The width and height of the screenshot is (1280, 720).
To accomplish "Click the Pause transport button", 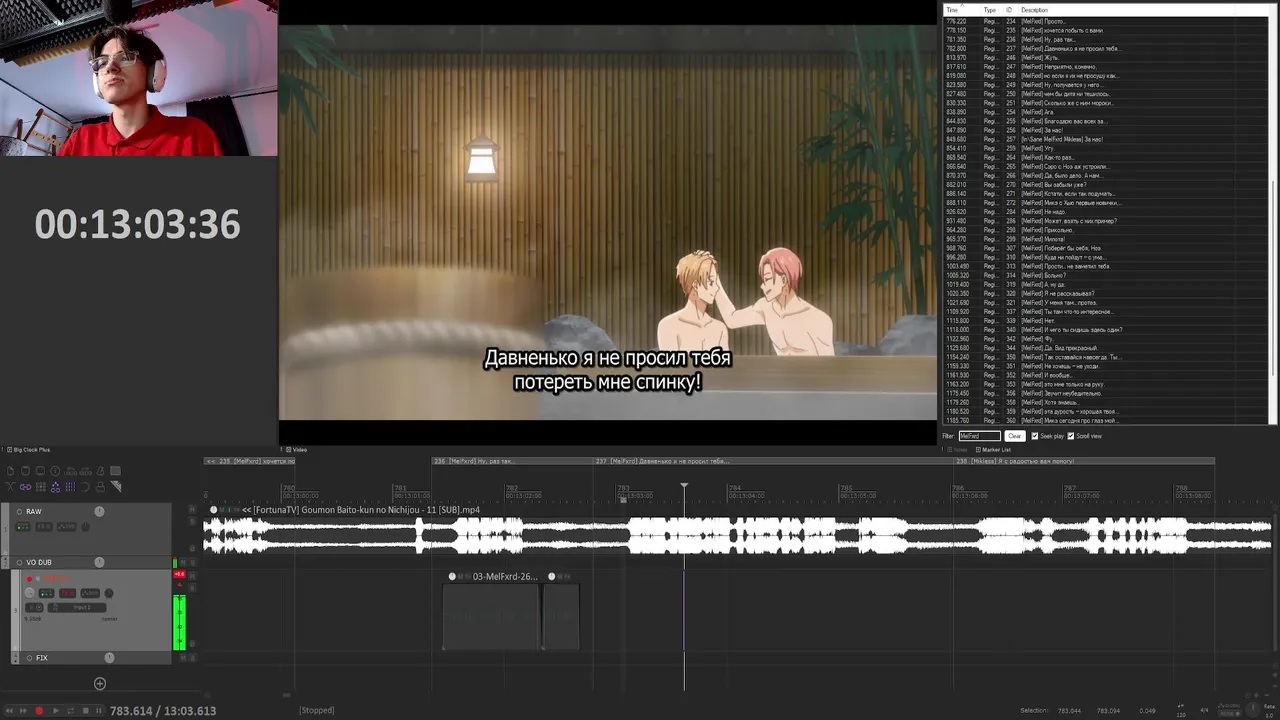I will [x=99, y=711].
